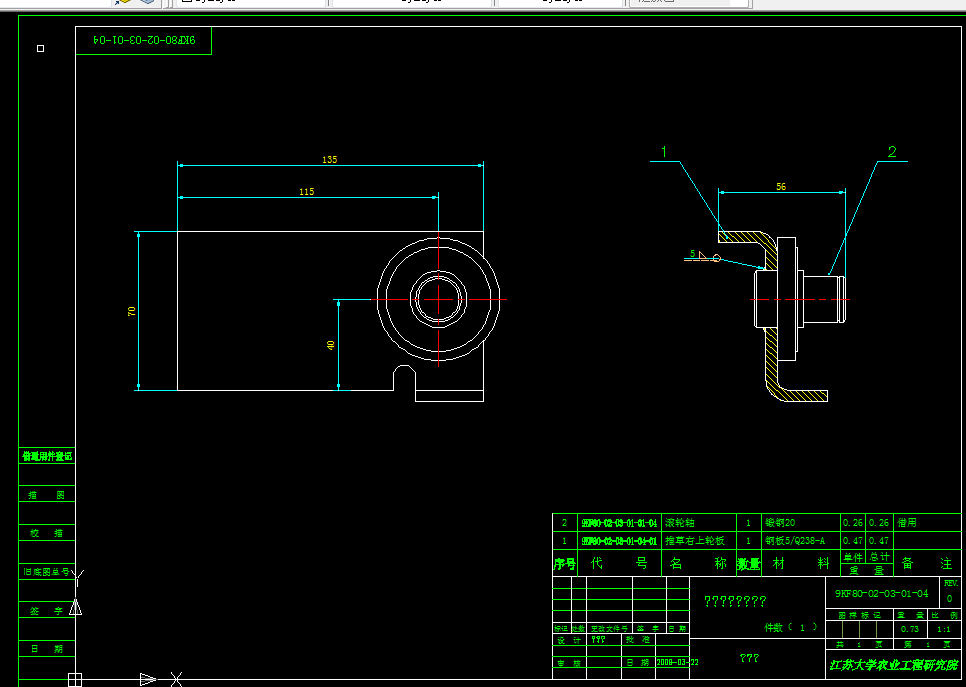Select the 比例 scale label
Viewport: 966px width, 687px height.
[944, 615]
